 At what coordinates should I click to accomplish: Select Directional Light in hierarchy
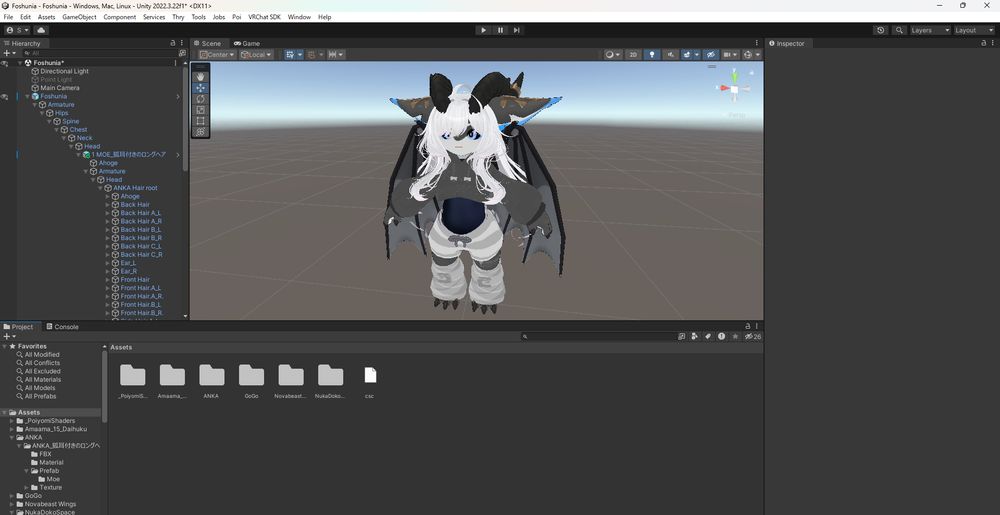[64, 71]
